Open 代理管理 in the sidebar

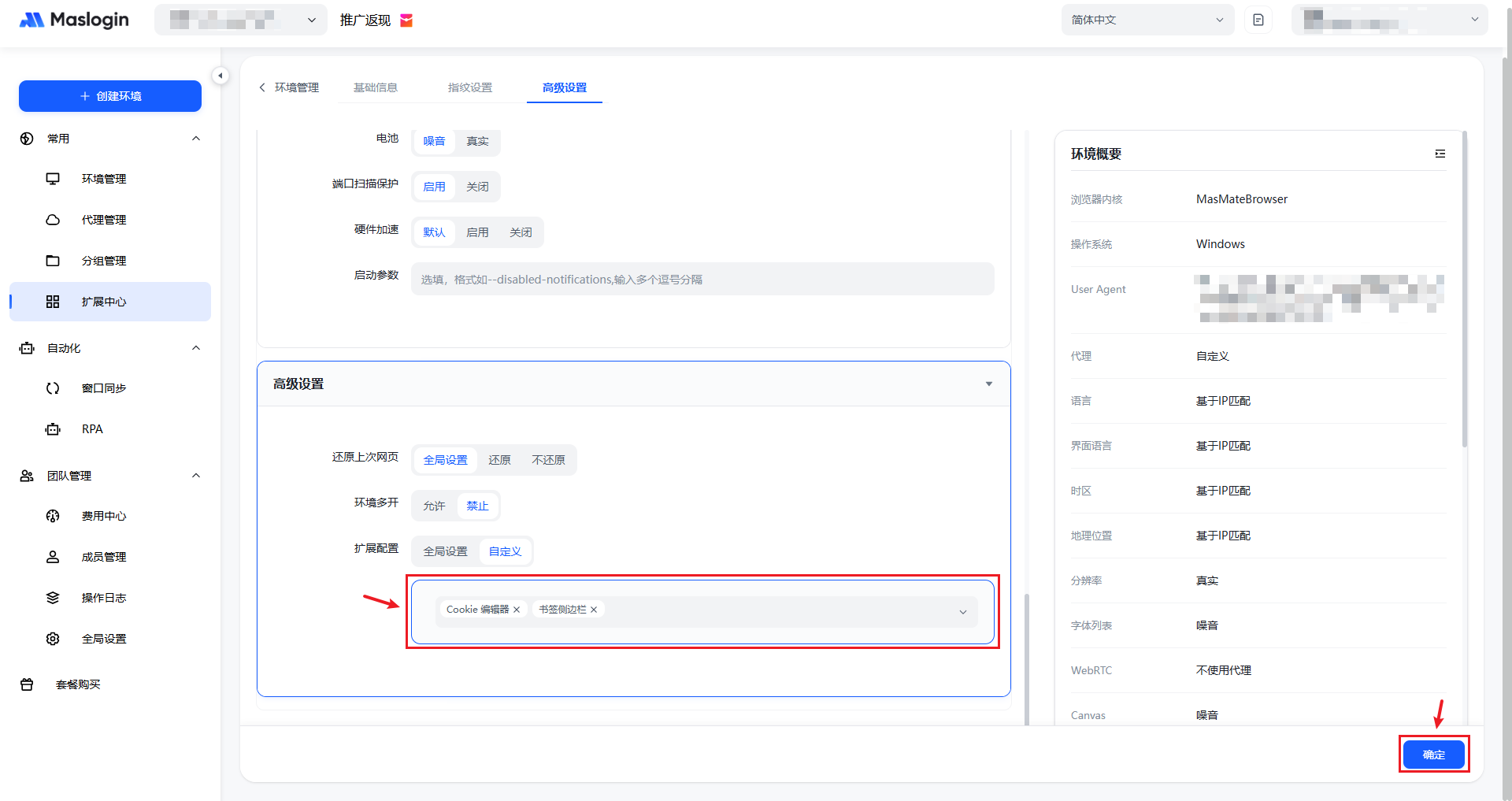(103, 220)
